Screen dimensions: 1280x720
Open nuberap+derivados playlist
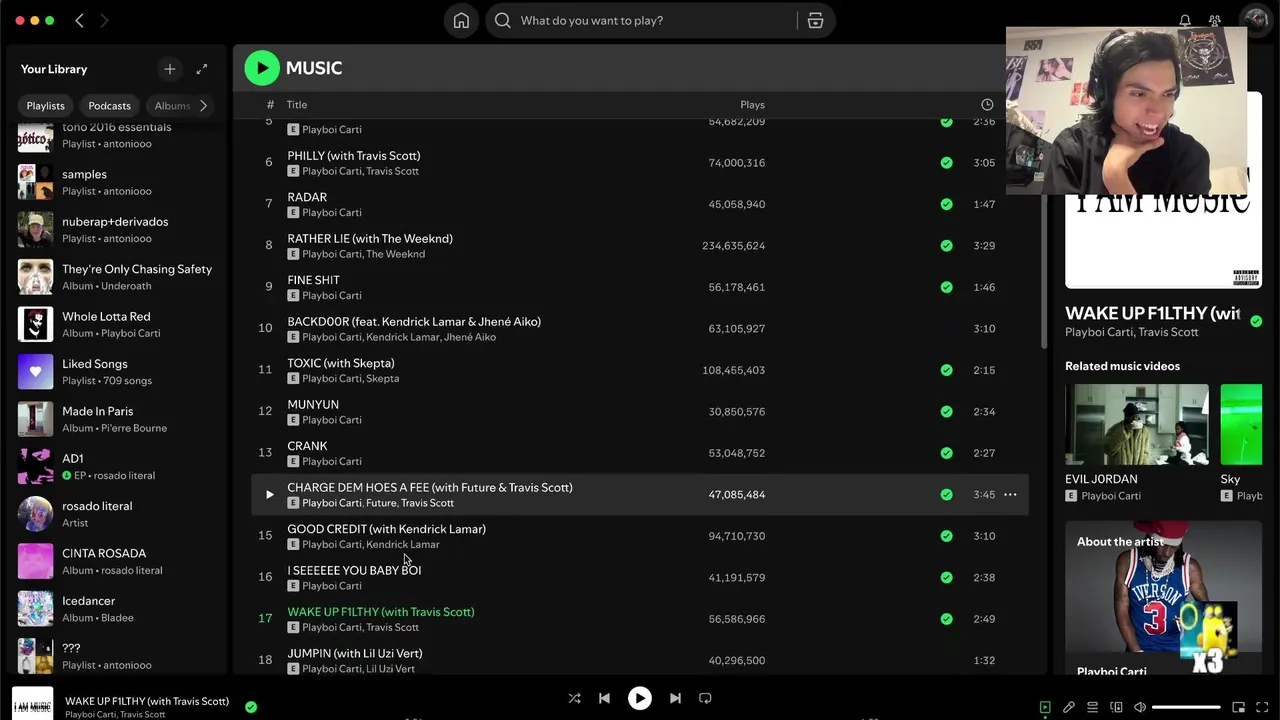coord(118,229)
